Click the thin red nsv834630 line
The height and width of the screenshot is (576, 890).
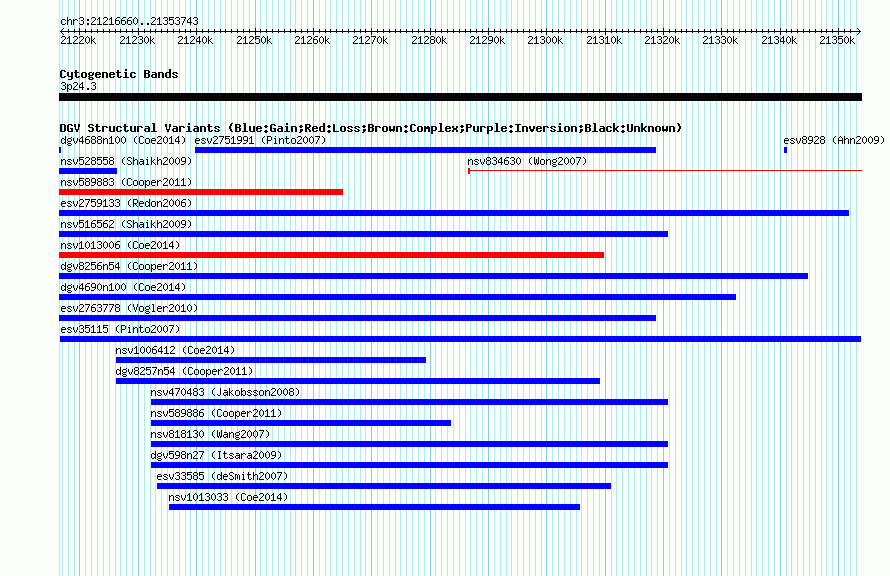(665, 171)
